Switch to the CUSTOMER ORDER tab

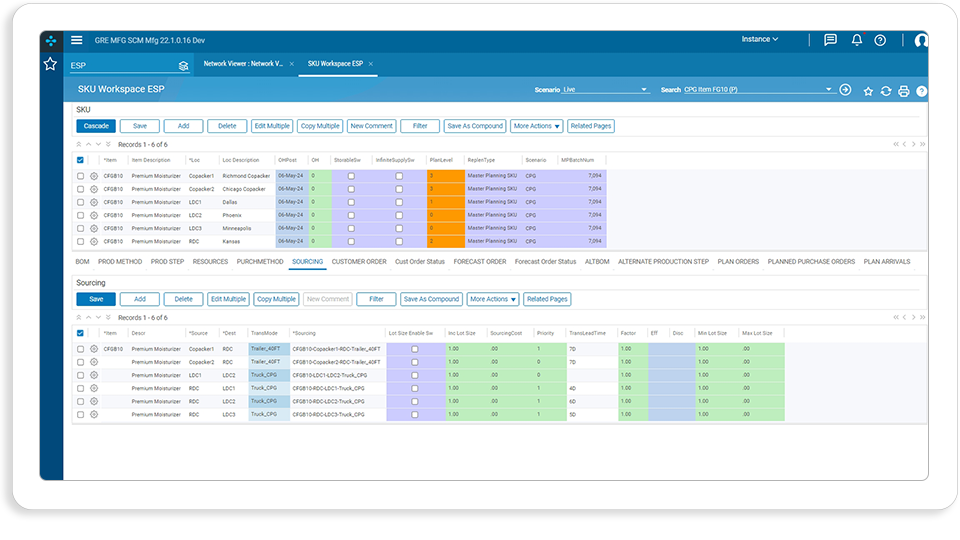click(359, 262)
